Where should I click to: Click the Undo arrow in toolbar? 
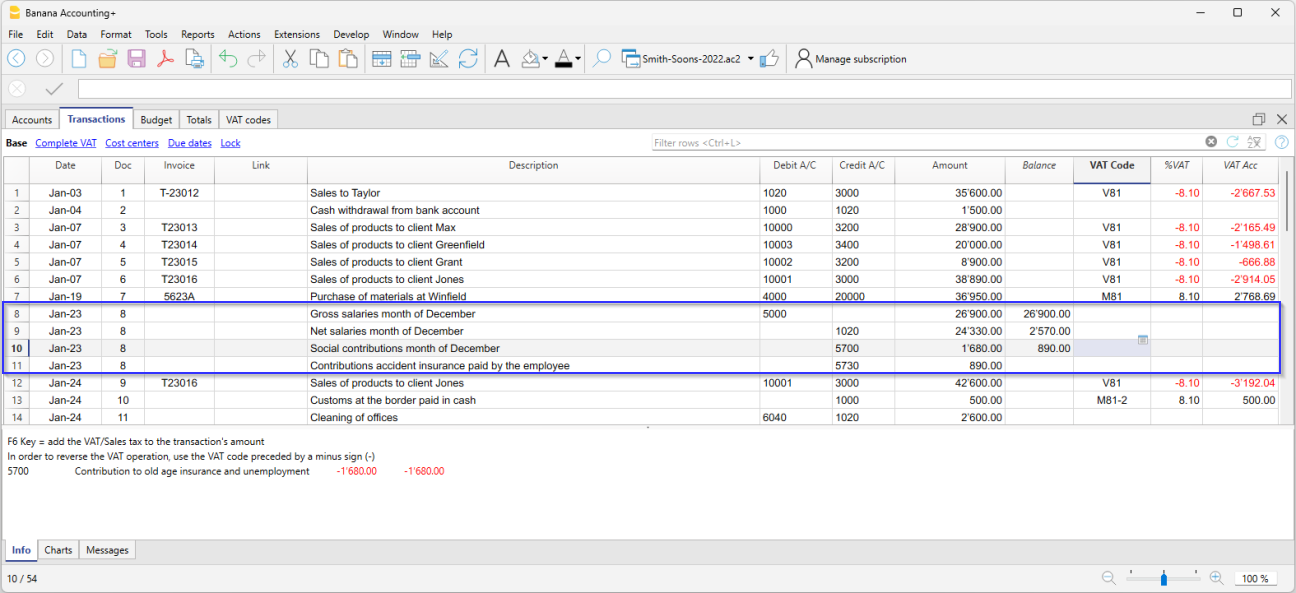click(228, 59)
